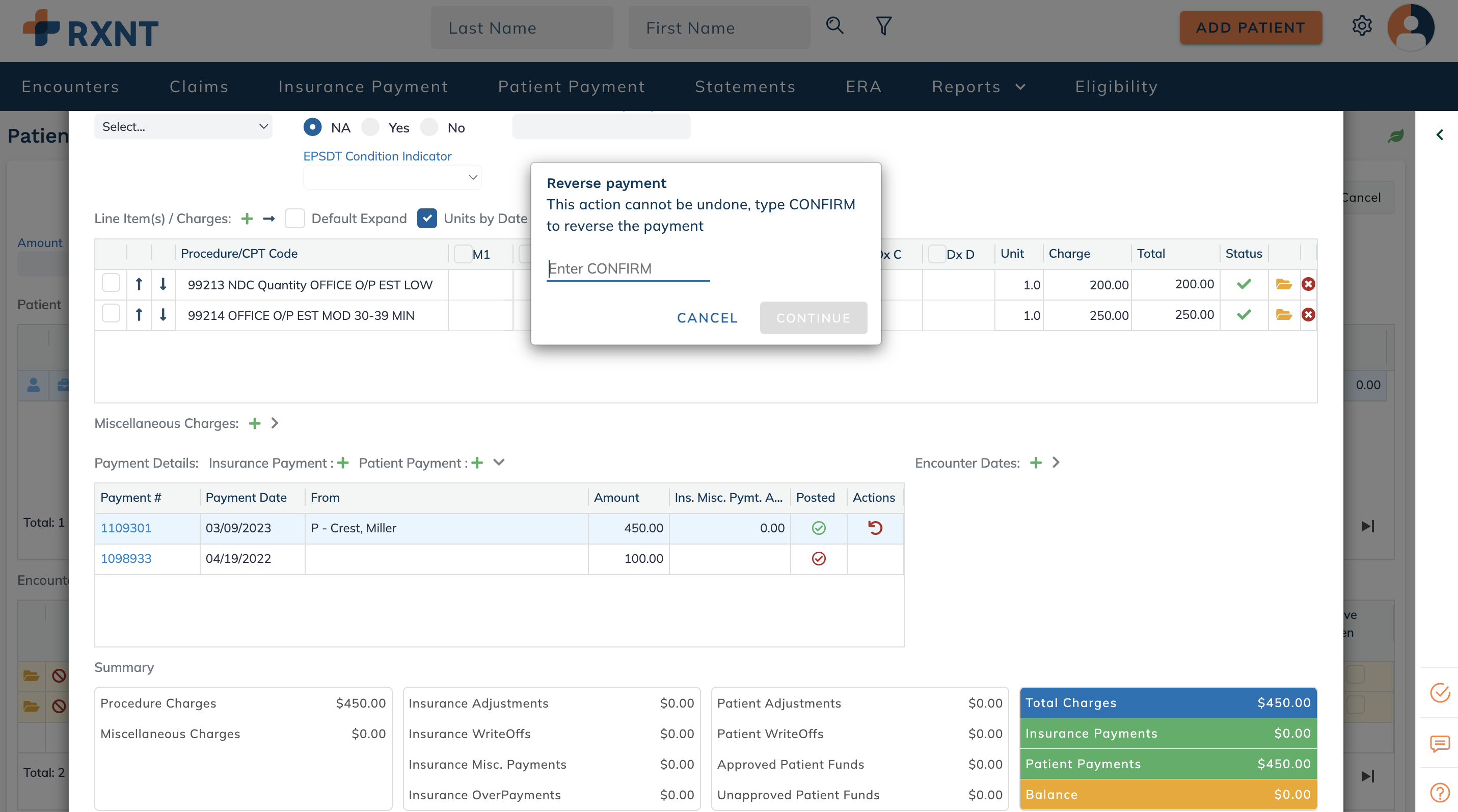Delete the 99214 line item
This screenshot has height=812, width=1458.
pos(1308,315)
